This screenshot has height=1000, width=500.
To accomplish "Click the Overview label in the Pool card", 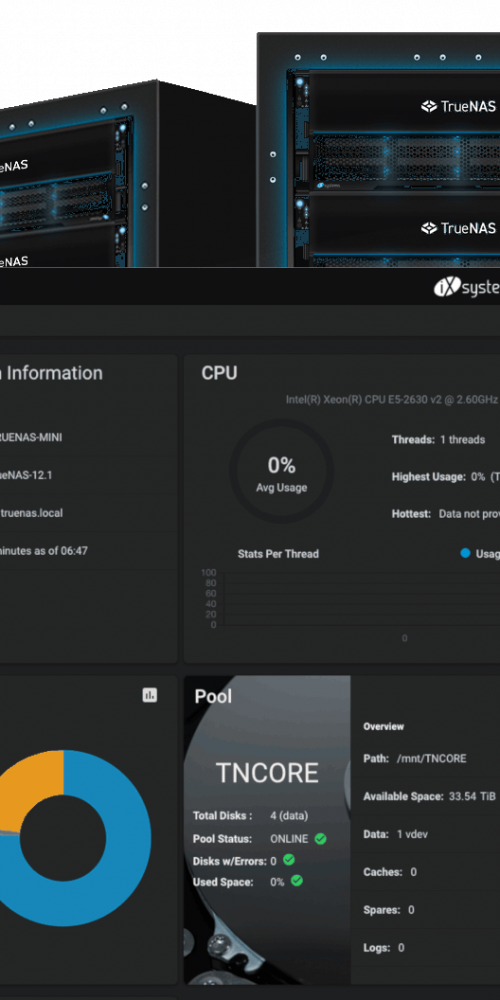I will (383, 726).
